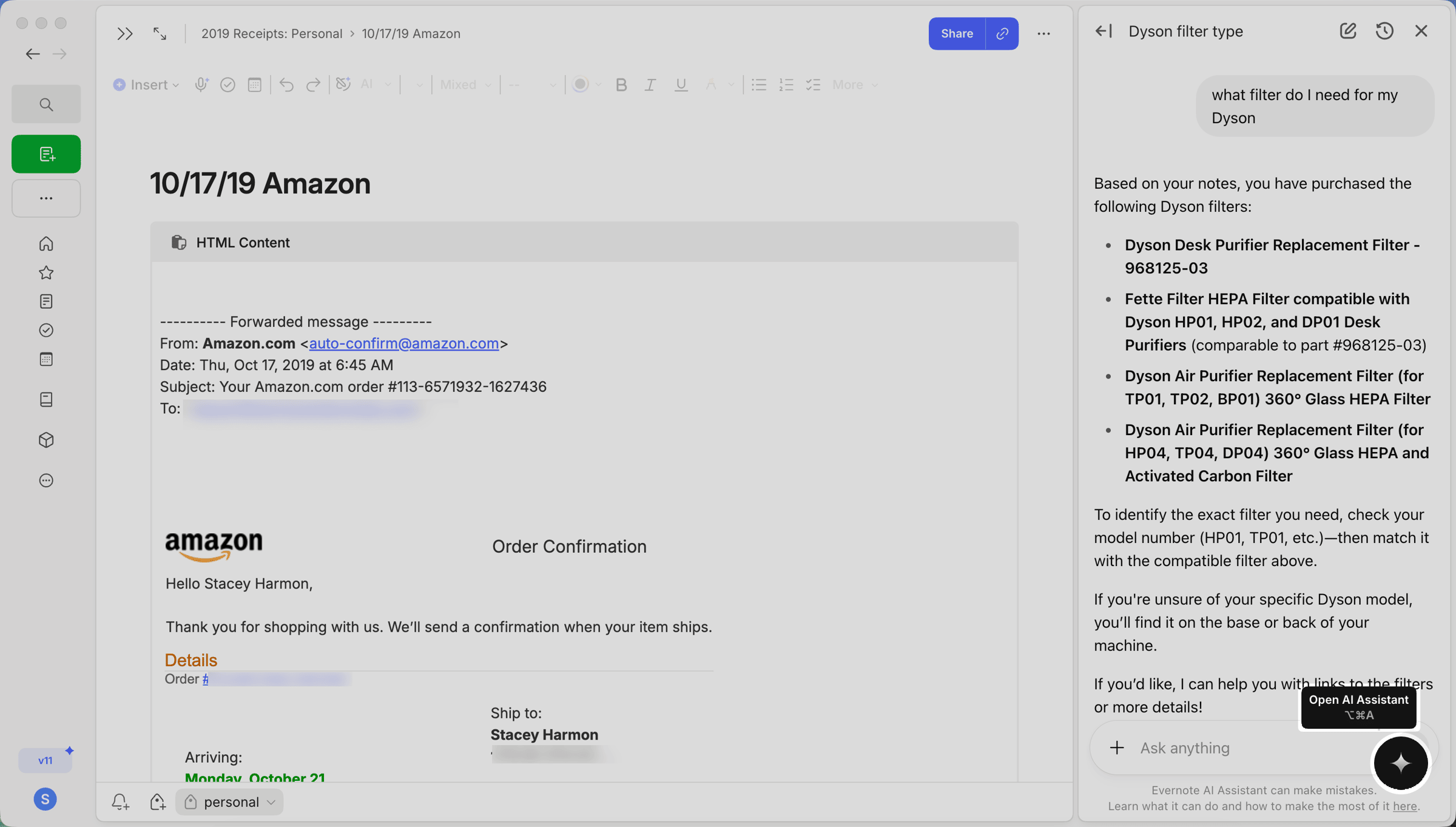This screenshot has height=827, width=1456.
Task: Expand the More formatting options dropdown
Action: [x=855, y=85]
